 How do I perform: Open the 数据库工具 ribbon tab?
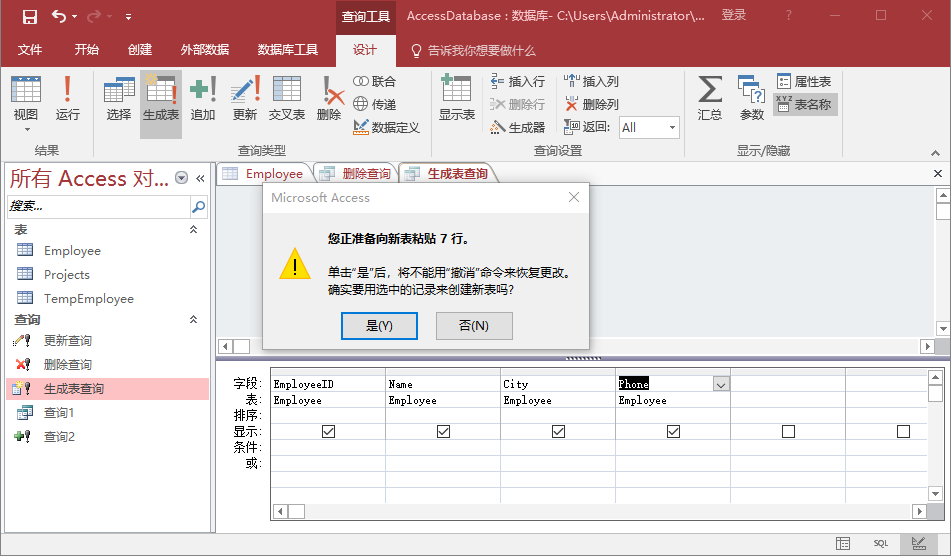tap(288, 50)
